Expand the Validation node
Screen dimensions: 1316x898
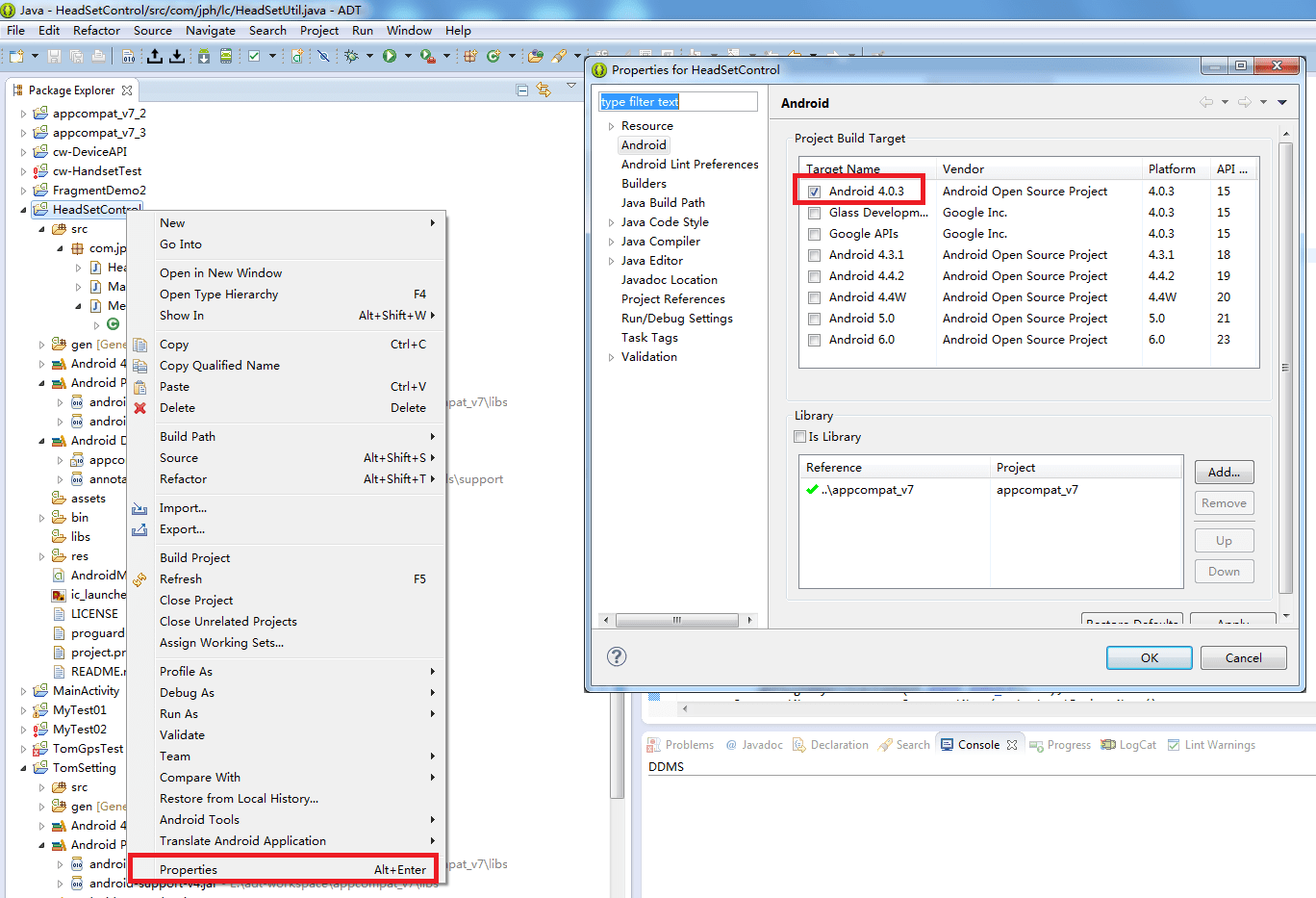tap(611, 357)
